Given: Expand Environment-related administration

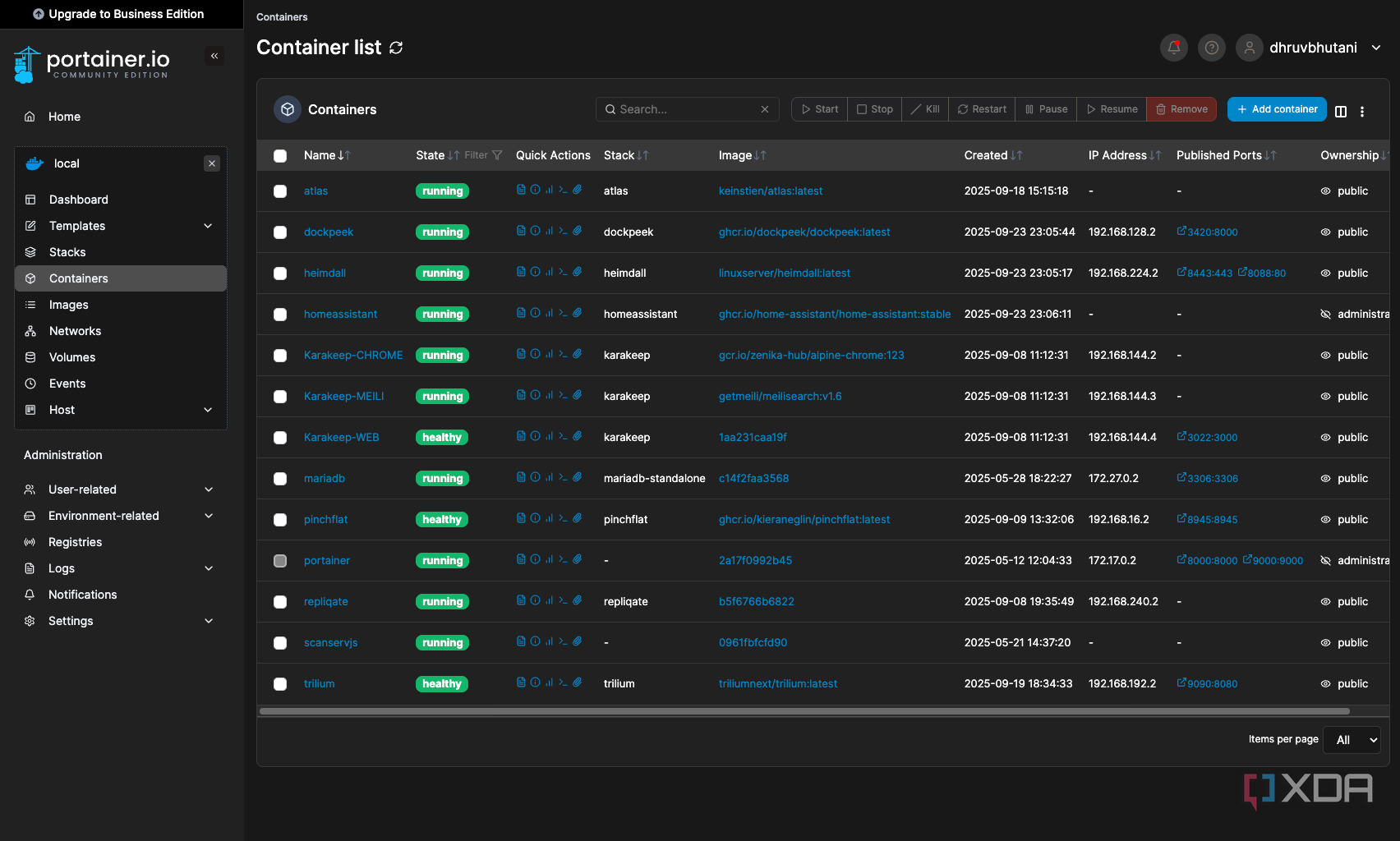Looking at the screenshot, I should pos(121,516).
